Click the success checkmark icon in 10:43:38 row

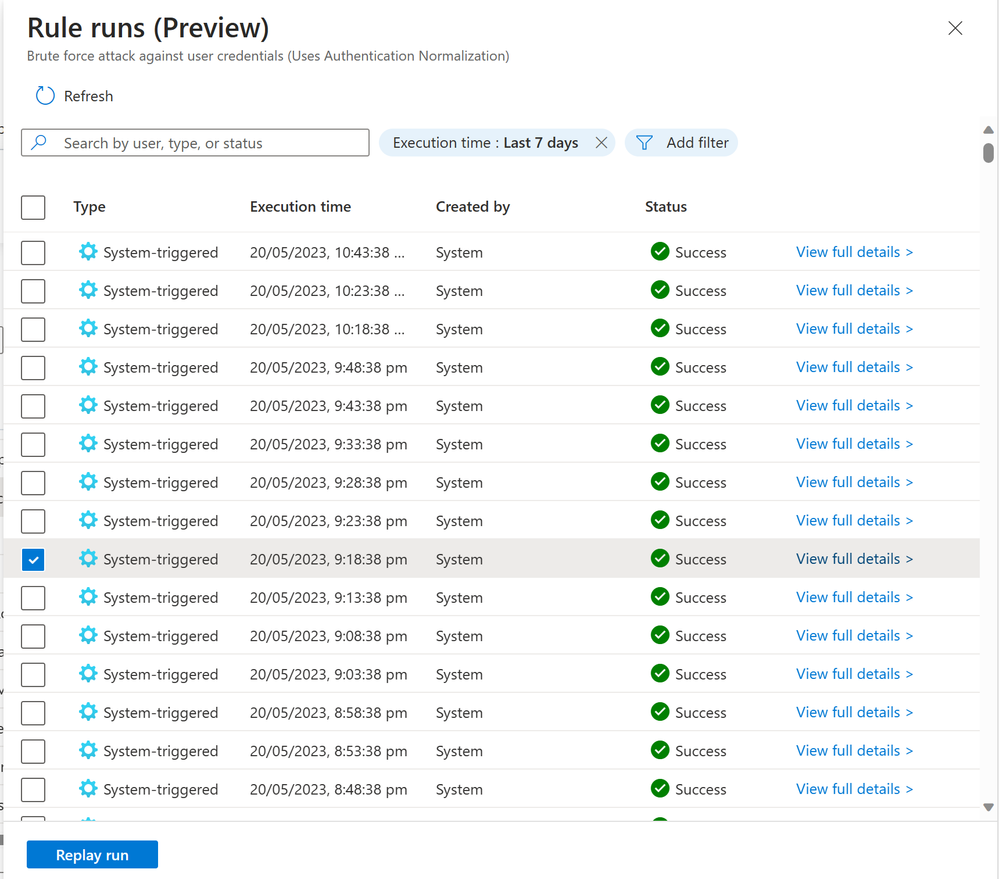pos(660,252)
